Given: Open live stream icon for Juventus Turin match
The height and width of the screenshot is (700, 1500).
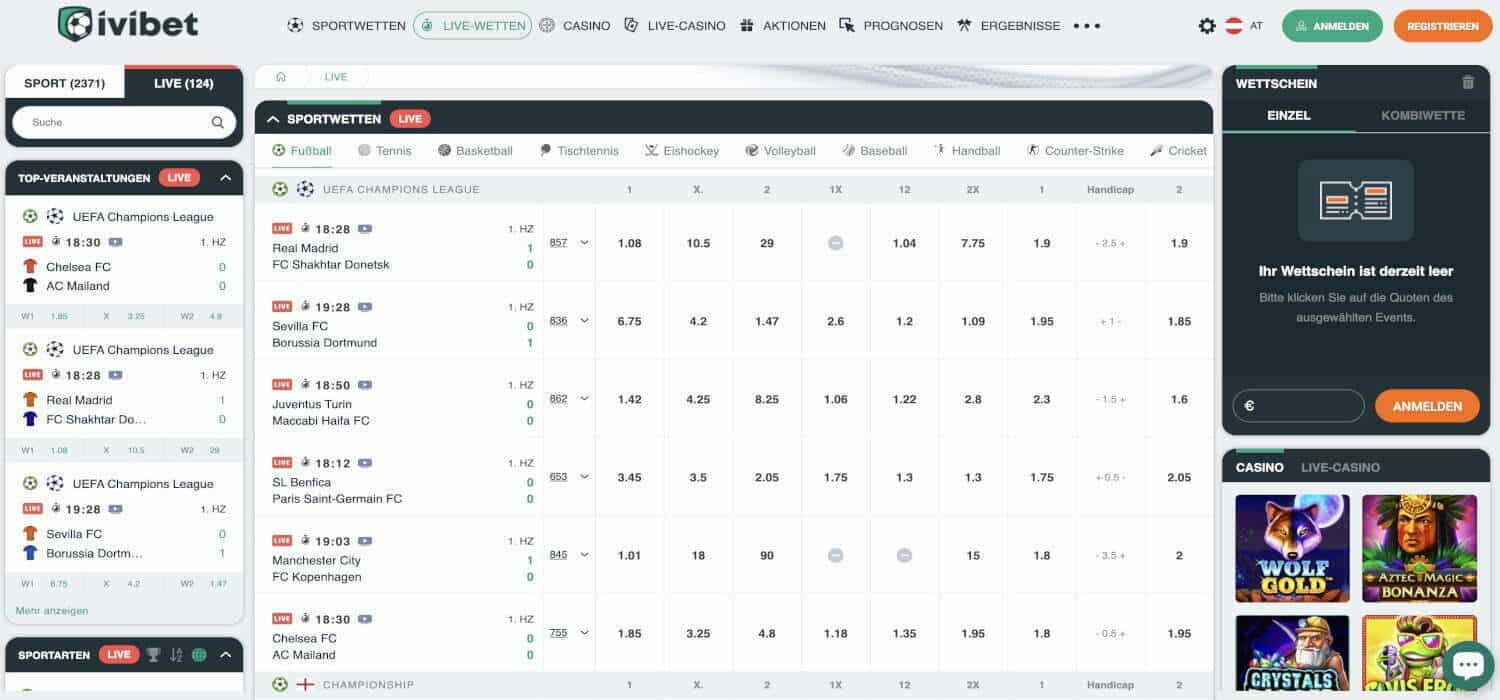Looking at the screenshot, I should (x=365, y=385).
